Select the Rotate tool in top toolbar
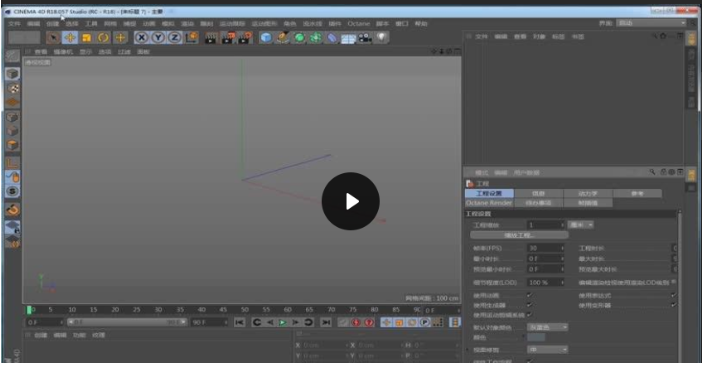702x386 pixels. [103, 38]
